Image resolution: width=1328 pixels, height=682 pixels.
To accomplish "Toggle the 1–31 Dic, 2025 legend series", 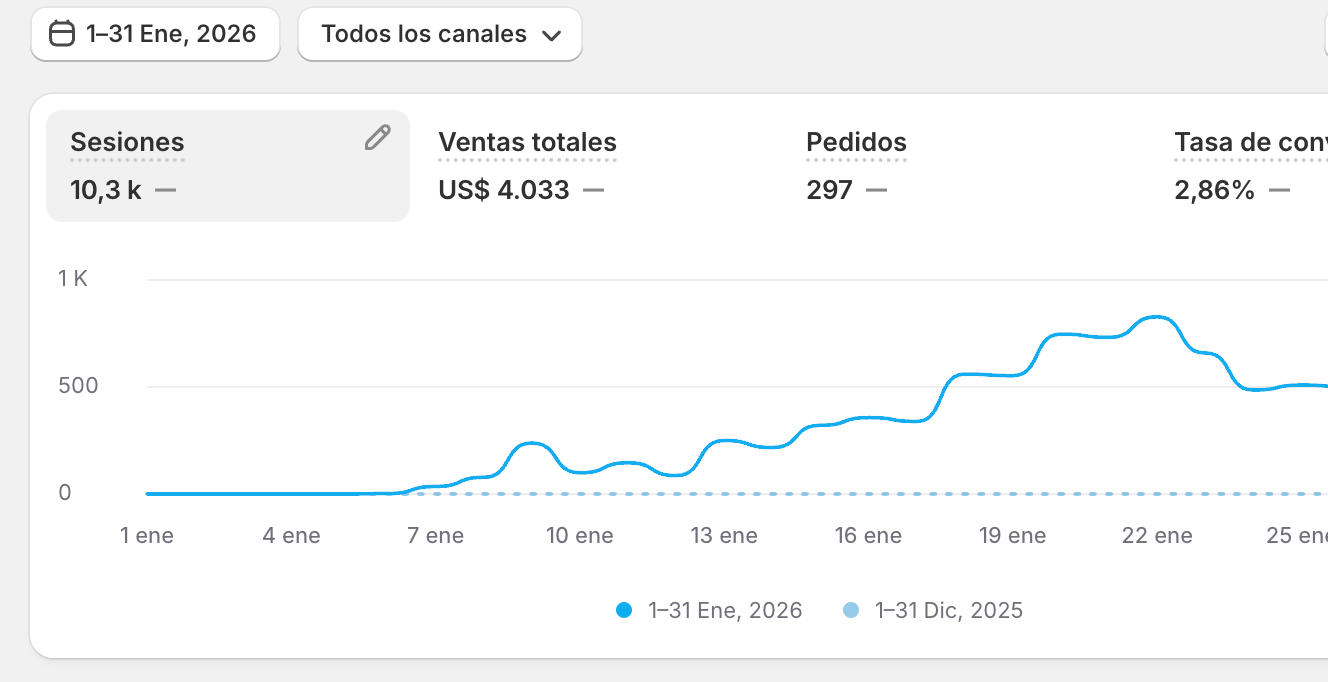I will click(x=948, y=610).
